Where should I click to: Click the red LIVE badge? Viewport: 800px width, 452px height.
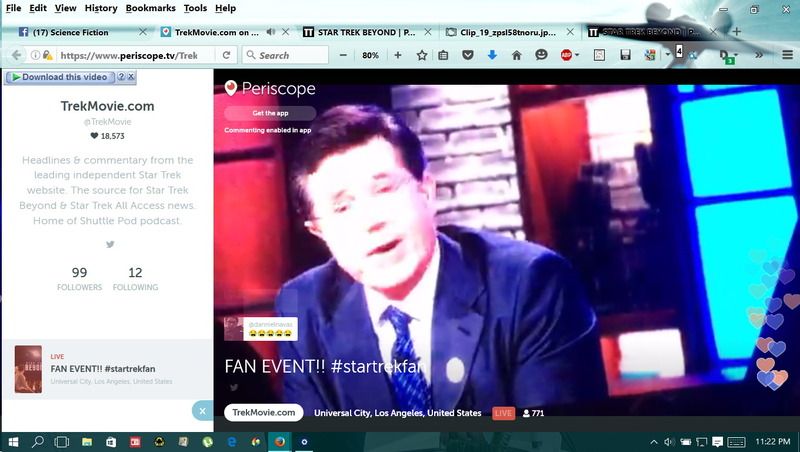click(503, 413)
